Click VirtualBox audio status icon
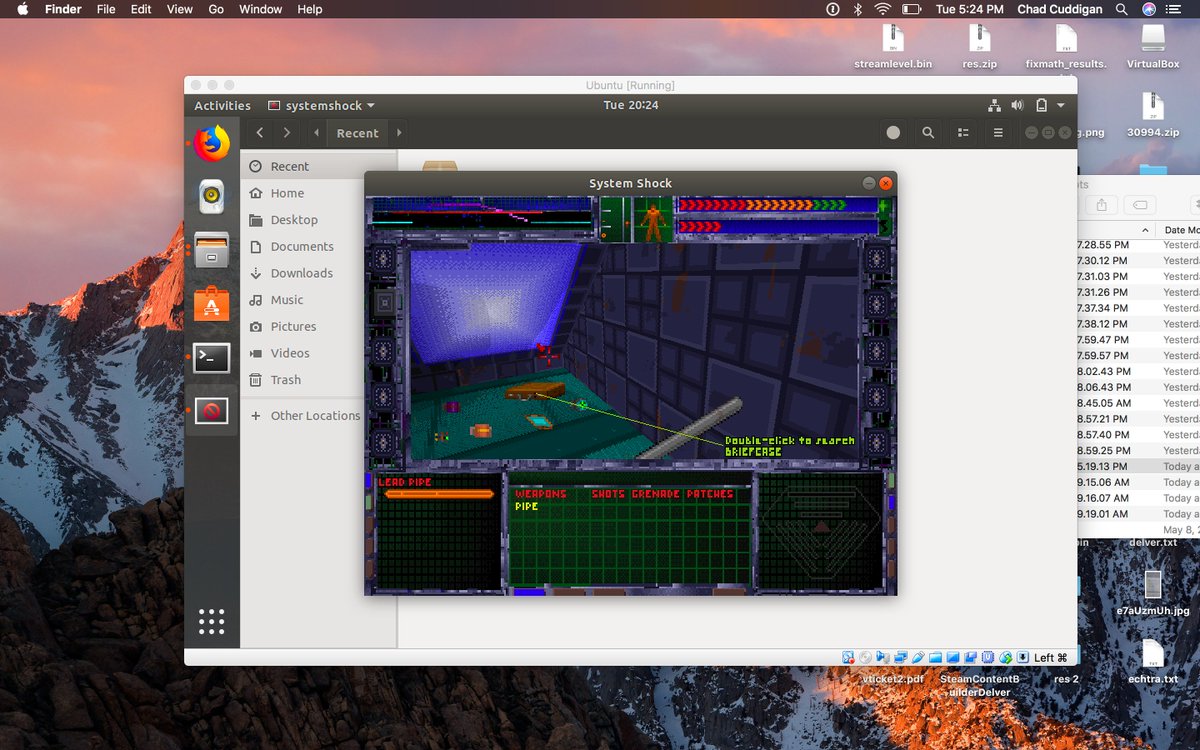Viewport: 1200px width, 750px height. tap(883, 657)
